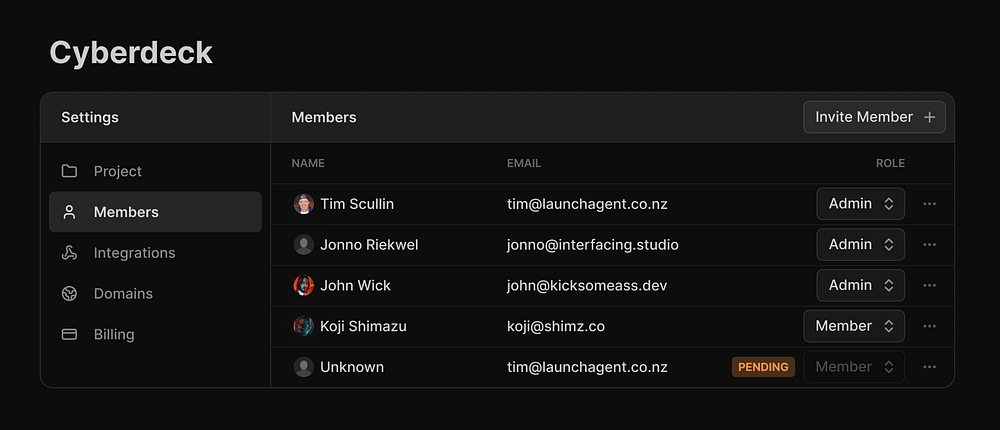Screen dimensions: 1000x430
Task: Click the Billing credit card icon
Action: pyautogui.click(x=69, y=335)
